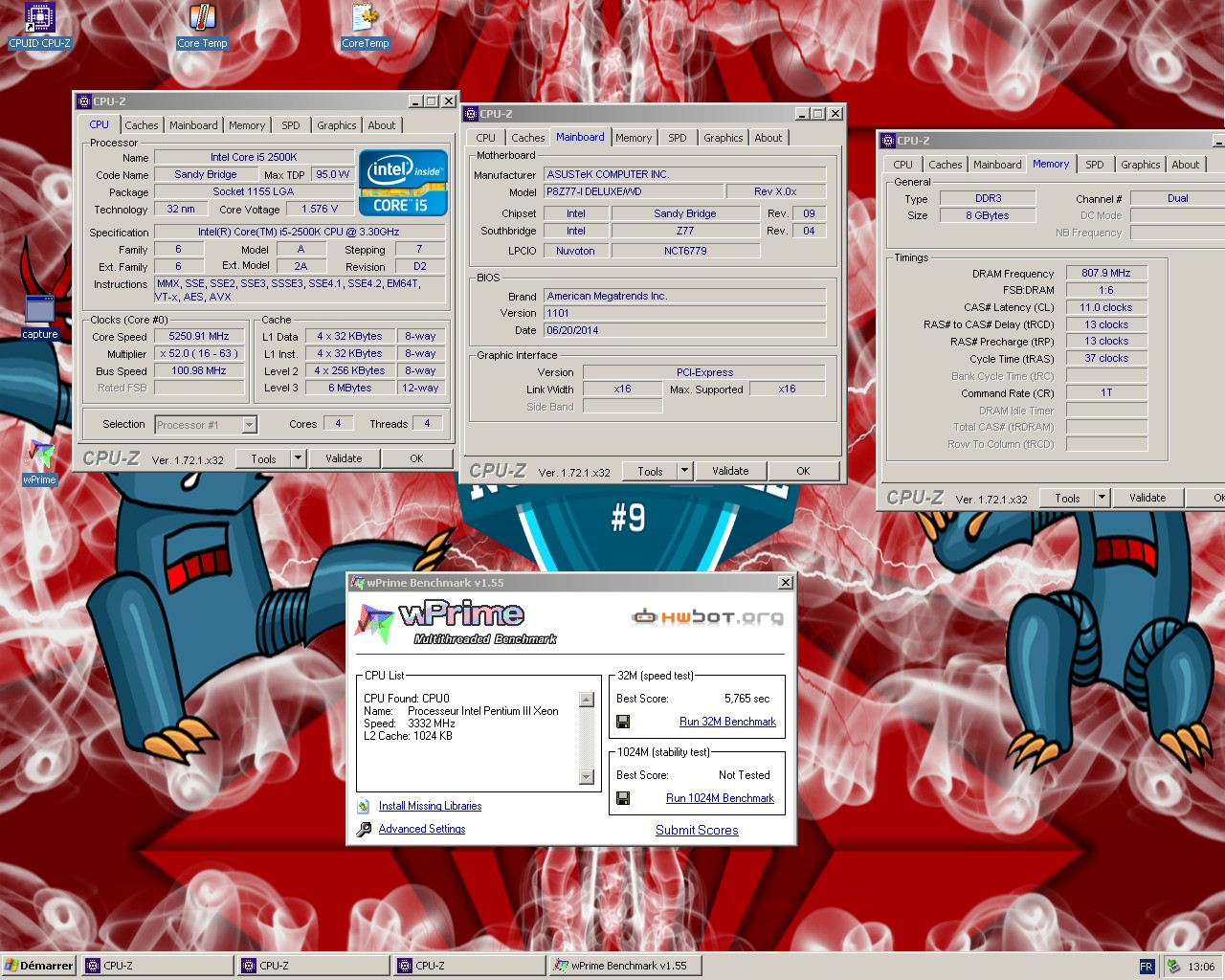The width and height of the screenshot is (1225, 980).
Task: Click Run 32M Benchmark link
Action: (727, 722)
